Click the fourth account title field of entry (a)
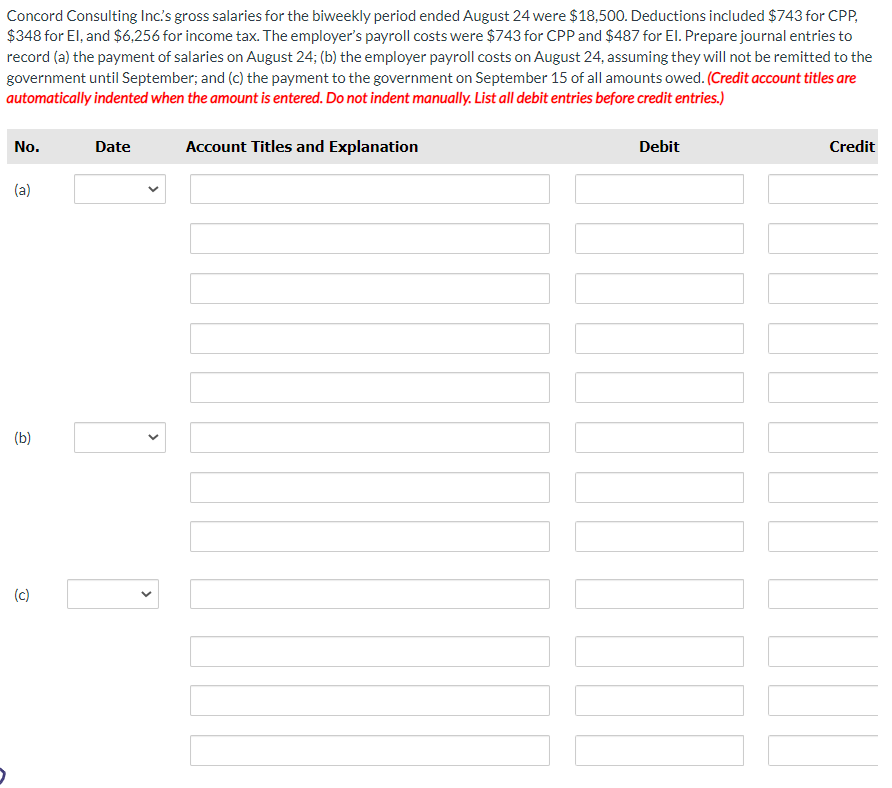The image size is (892, 788). click(370, 339)
